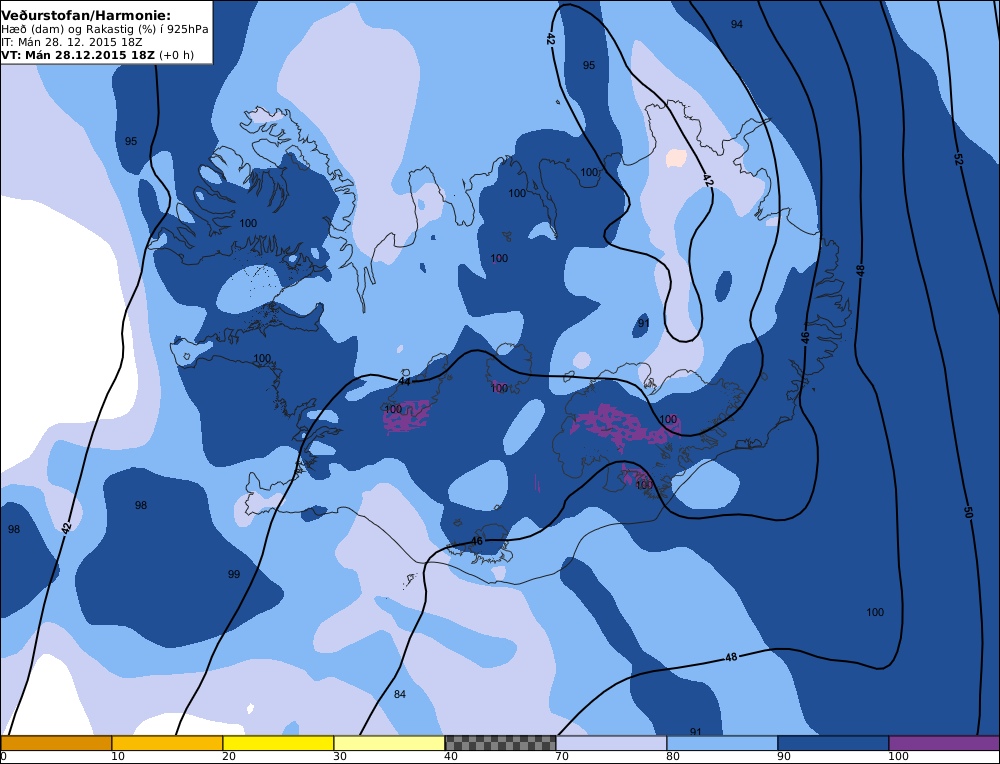1000x764 pixels.
Task: Click the 'Hæð (dam) og Rakastig (%) í 925hPa' line
Action: coord(105,29)
